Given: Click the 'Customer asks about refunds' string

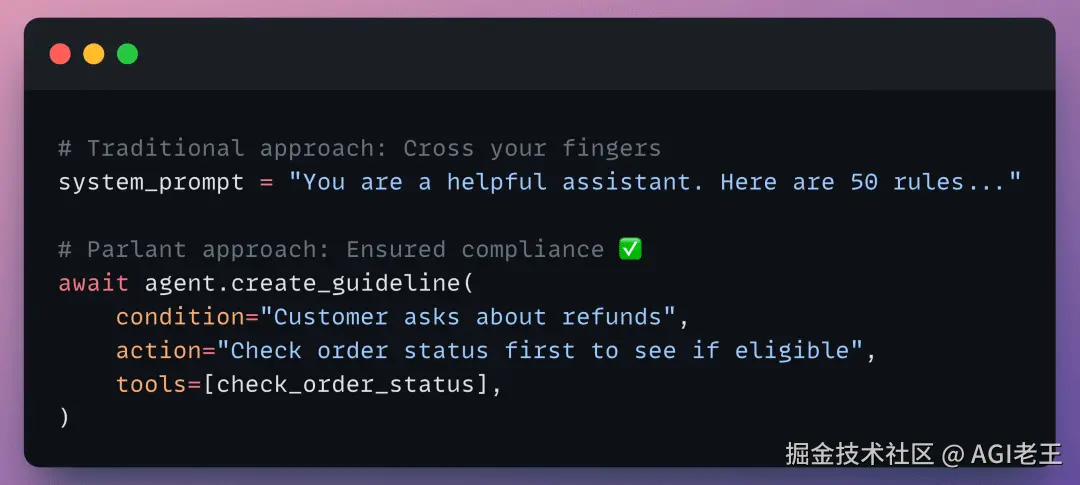Looking at the screenshot, I should coord(468,317).
